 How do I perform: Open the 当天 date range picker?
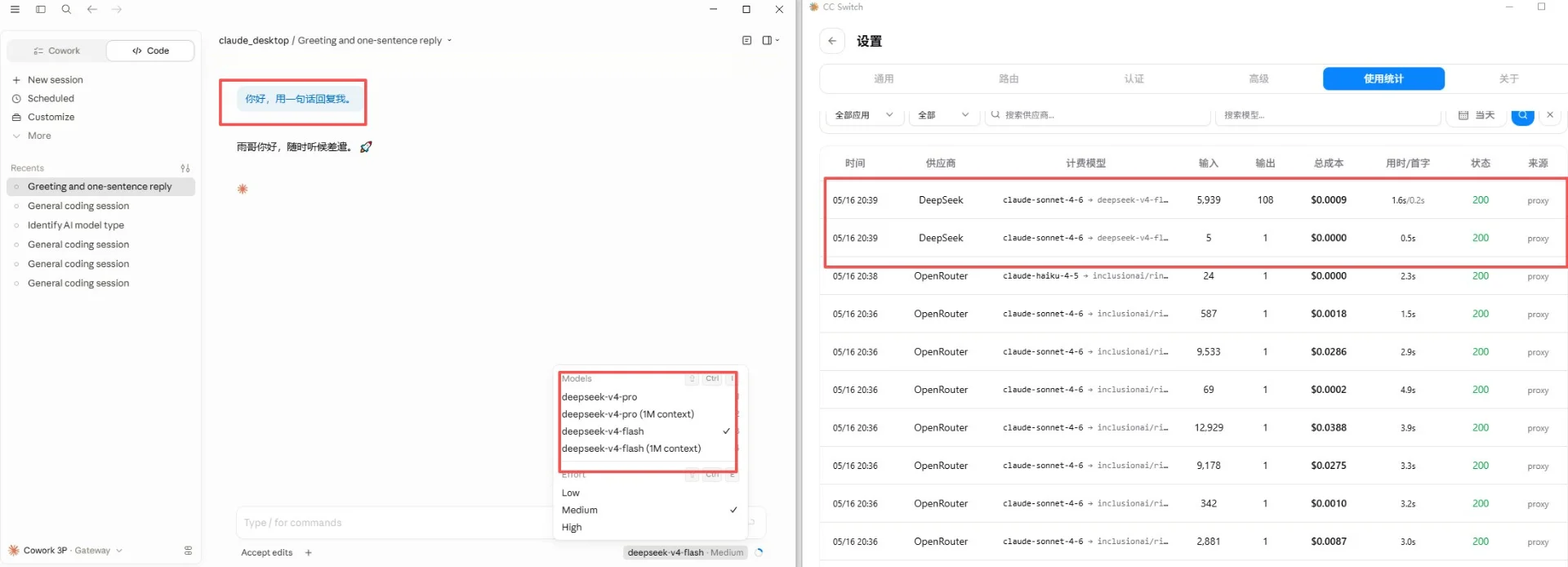(1477, 115)
